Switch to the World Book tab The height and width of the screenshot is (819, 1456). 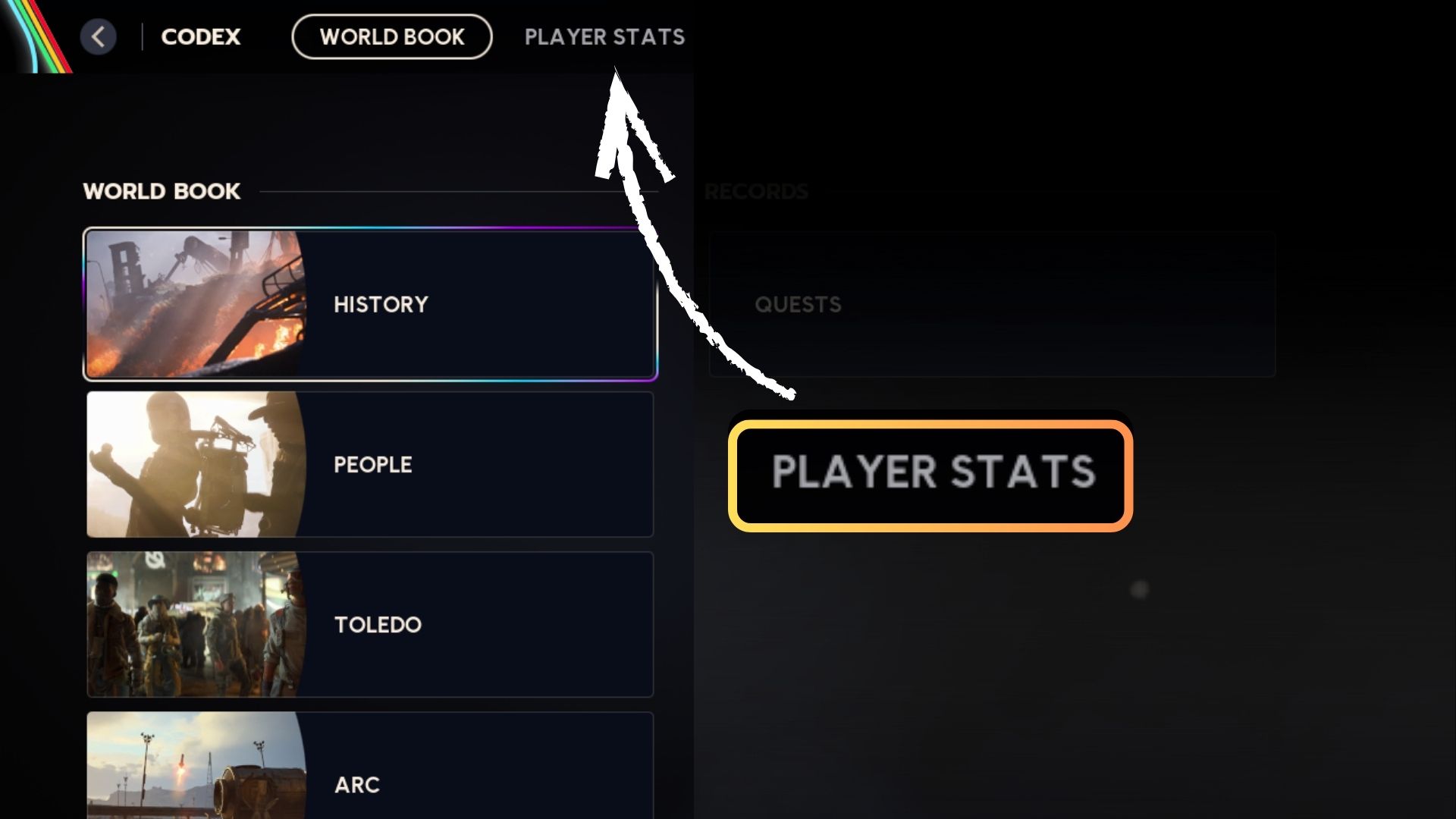[391, 36]
